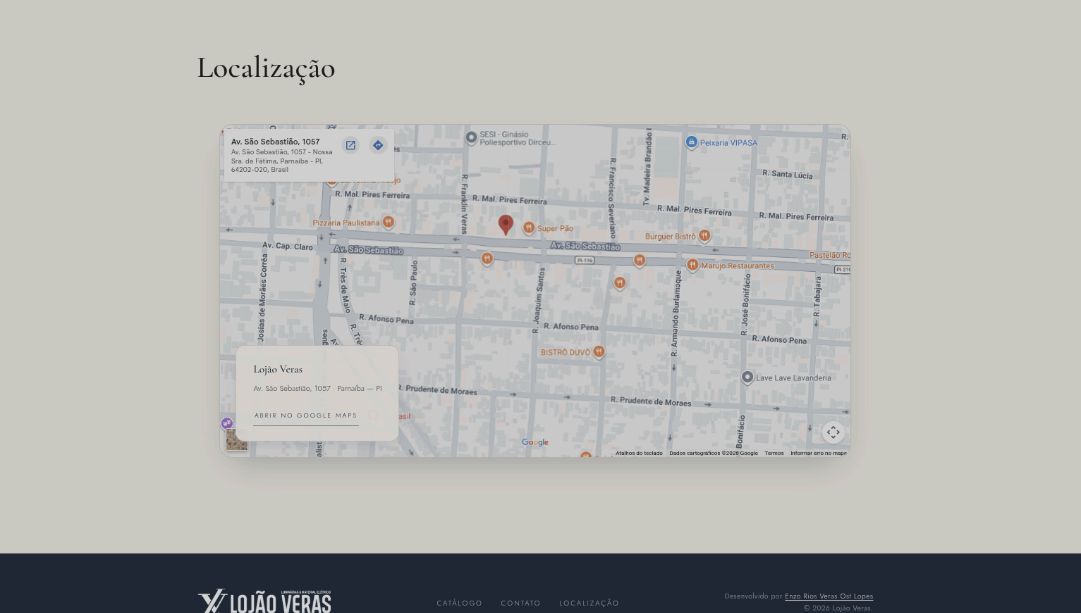The height and width of the screenshot is (613, 1081).
Task: Select the Marujo Restaurantes marker icon
Action: click(692, 265)
